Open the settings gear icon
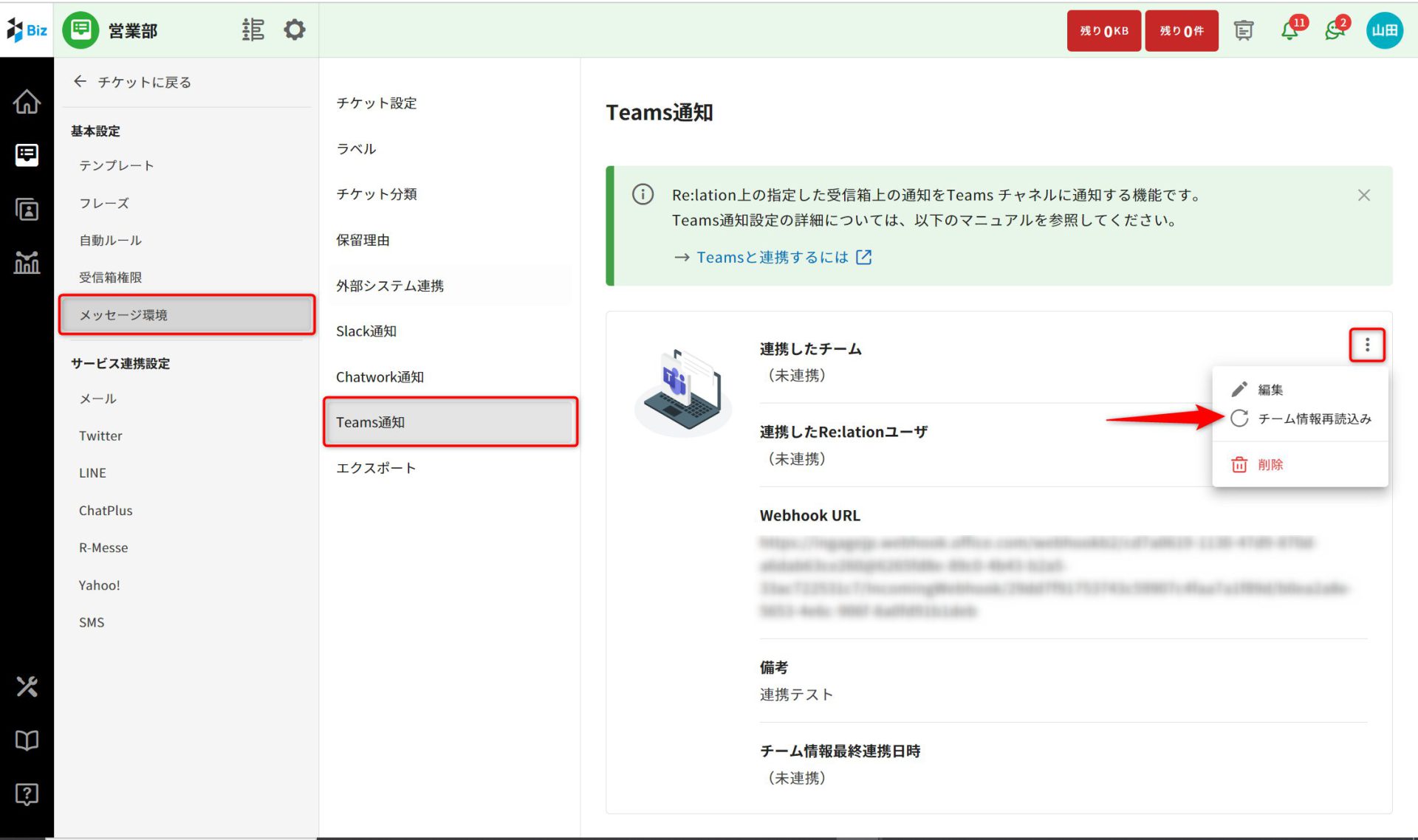The width and height of the screenshot is (1418, 840). click(295, 30)
